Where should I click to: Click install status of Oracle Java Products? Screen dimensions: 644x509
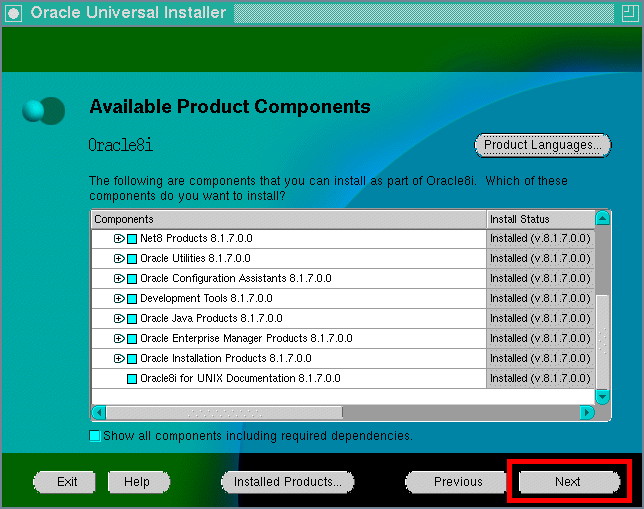[540, 319]
